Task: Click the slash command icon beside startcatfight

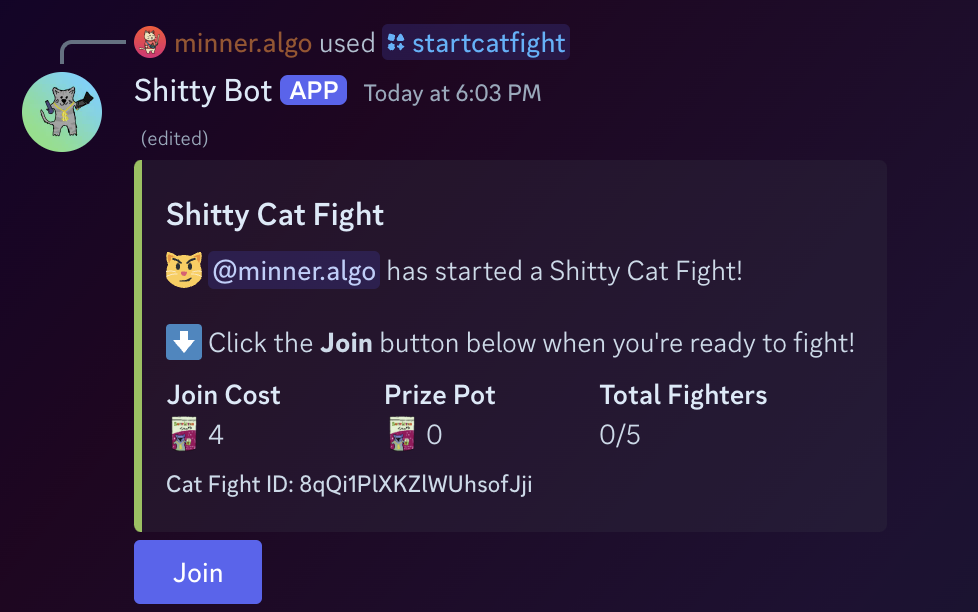Action: 396,43
